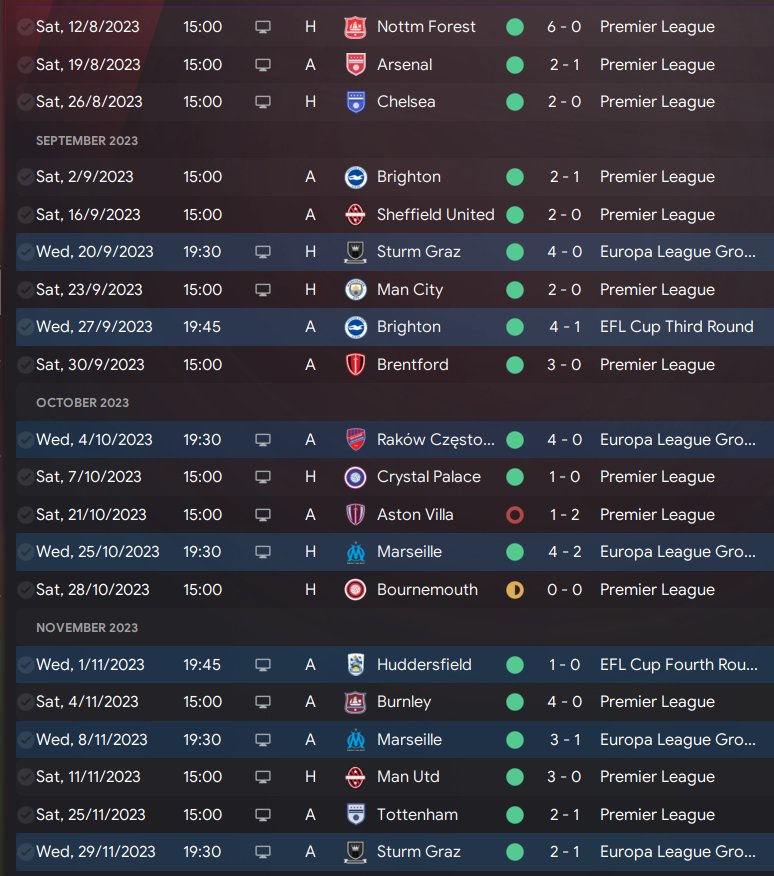The width and height of the screenshot is (774, 876).
Task: Open Europa League competition for Sturm Graz 20/9
Action: (678, 252)
